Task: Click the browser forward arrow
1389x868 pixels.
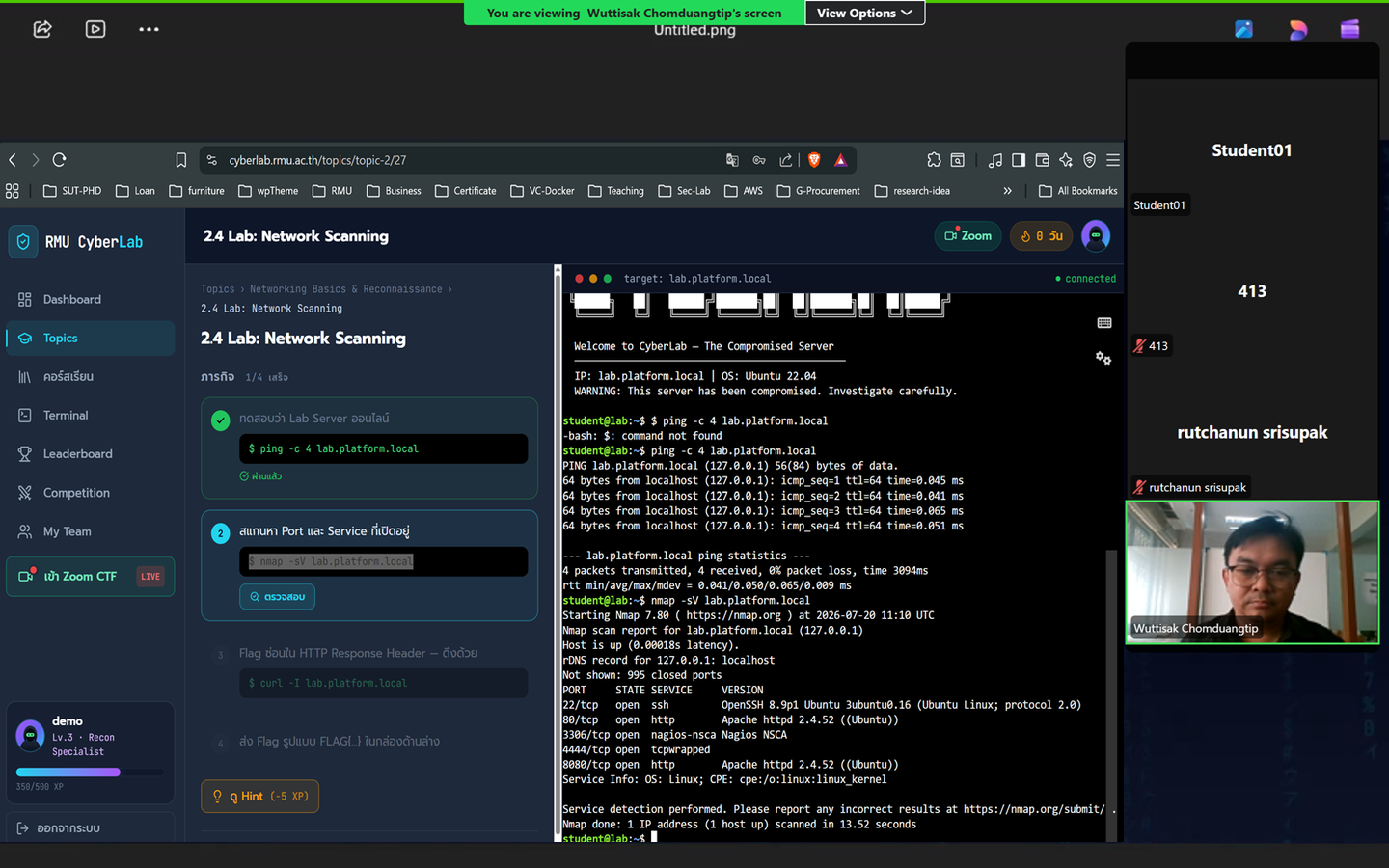Action: tap(36, 160)
